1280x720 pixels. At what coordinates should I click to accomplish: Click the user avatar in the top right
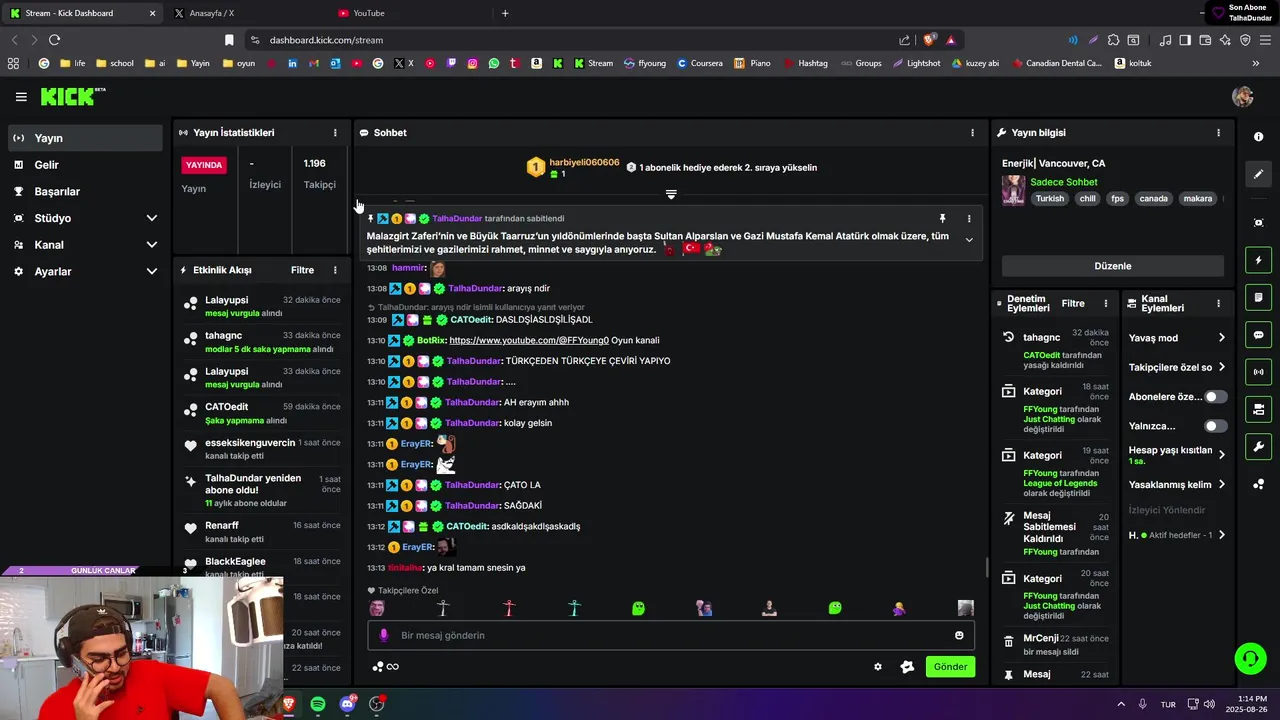tap(1243, 97)
